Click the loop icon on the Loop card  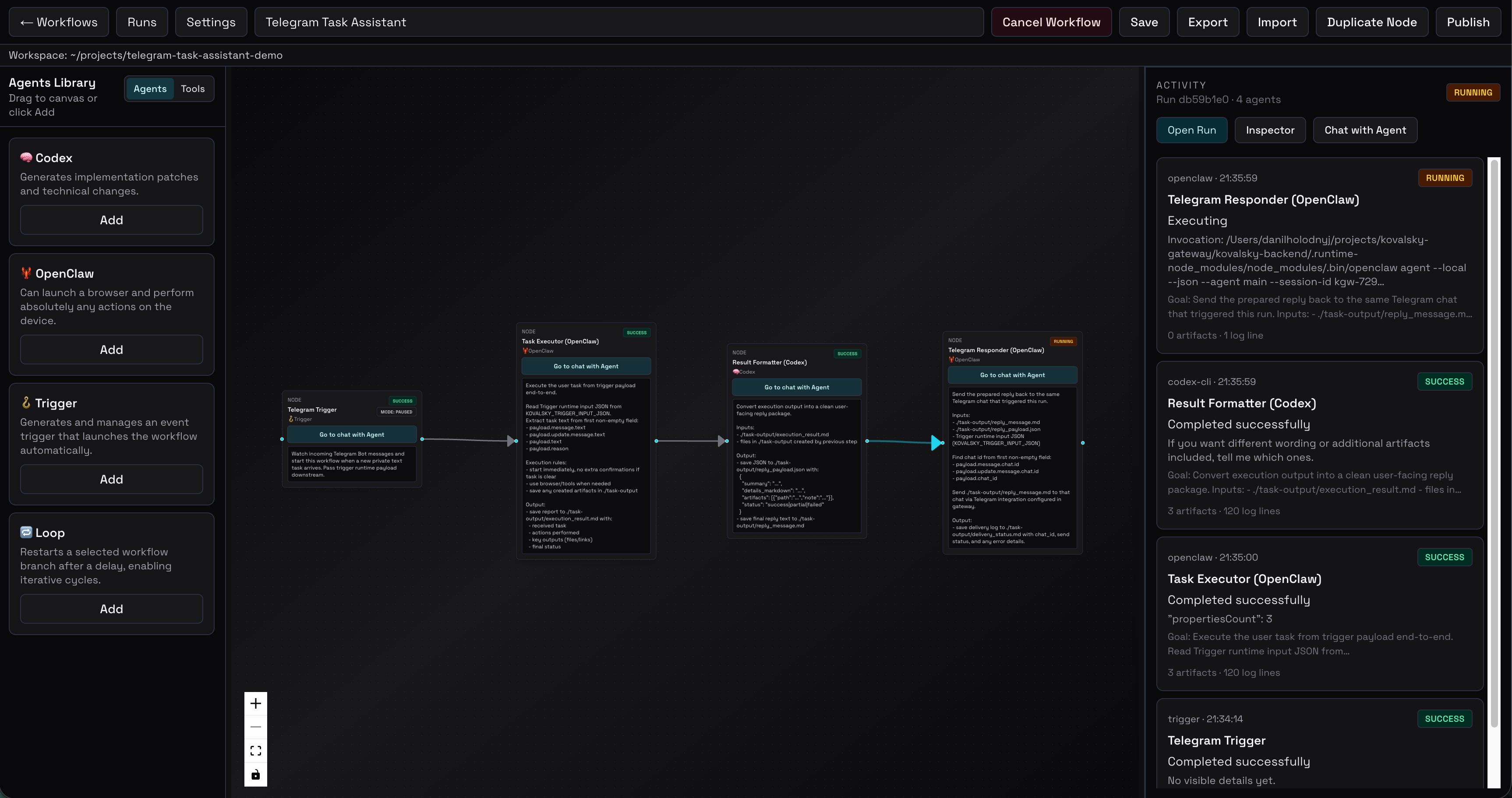point(26,532)
